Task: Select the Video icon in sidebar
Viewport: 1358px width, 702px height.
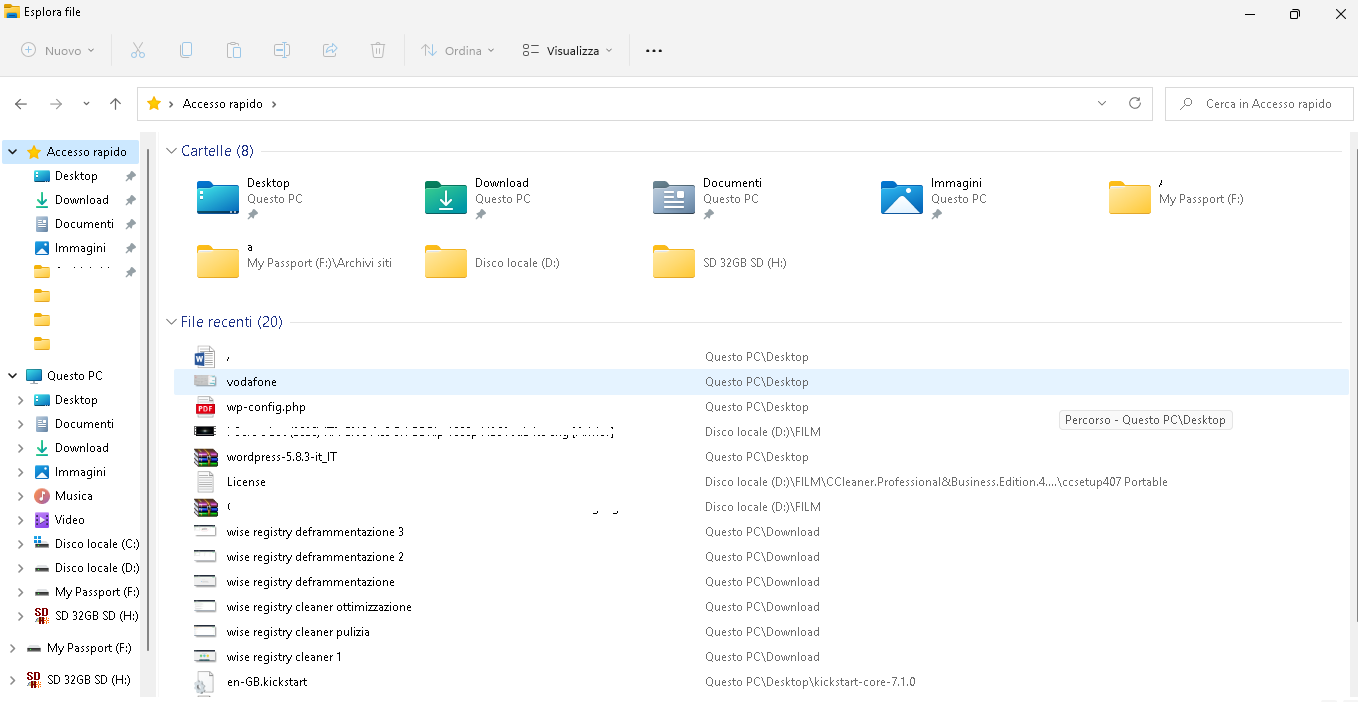Action: (42, 520)
